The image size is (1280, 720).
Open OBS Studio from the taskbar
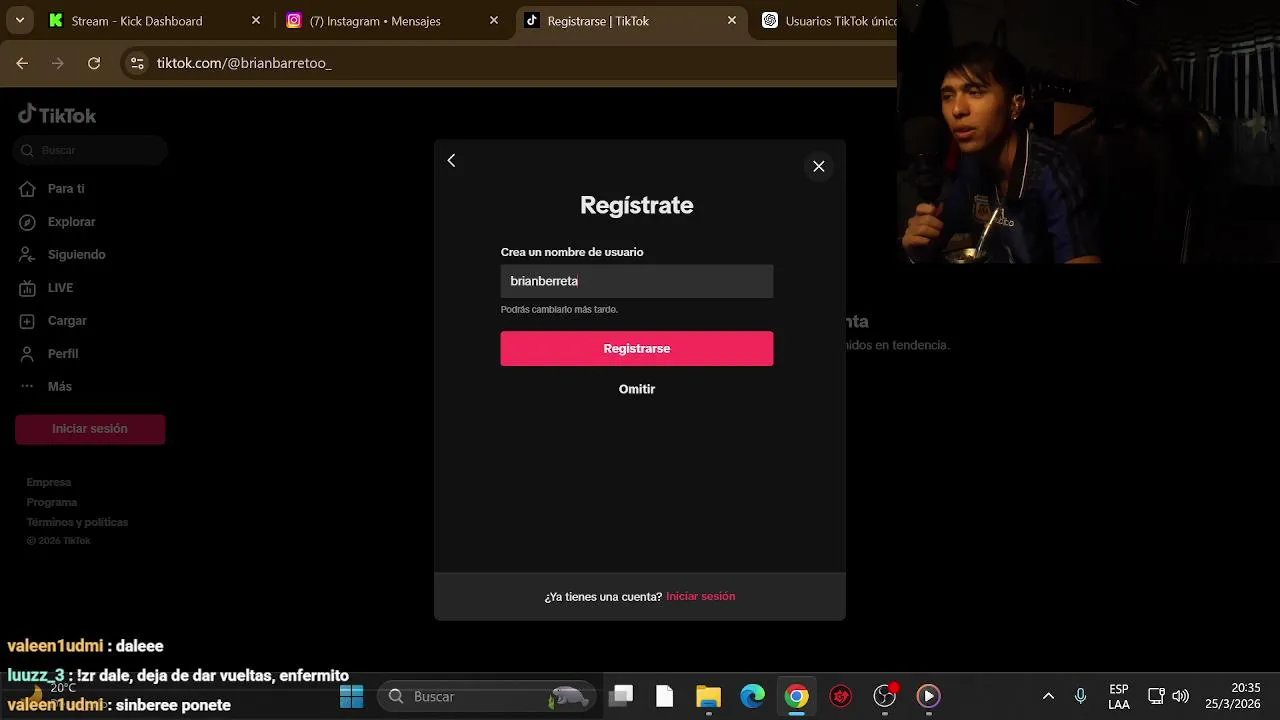point(885,696)
